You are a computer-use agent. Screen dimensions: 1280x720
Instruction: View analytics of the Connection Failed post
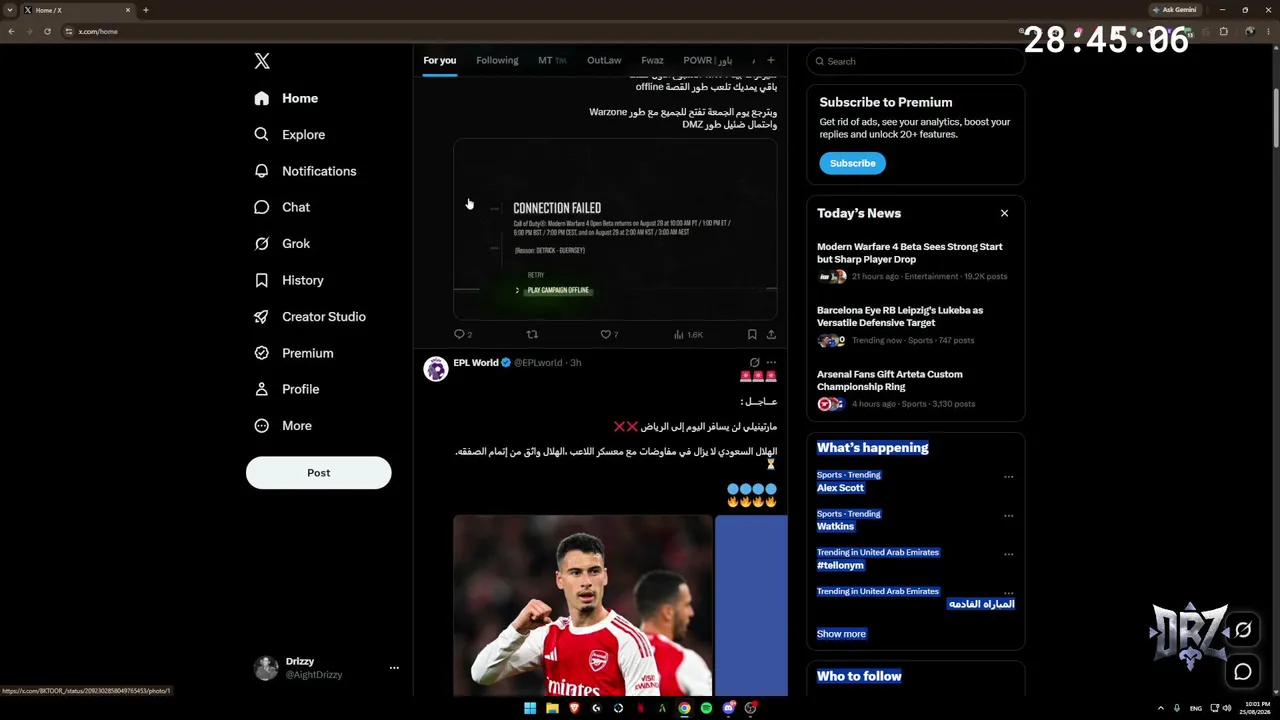tap(688, 334)
